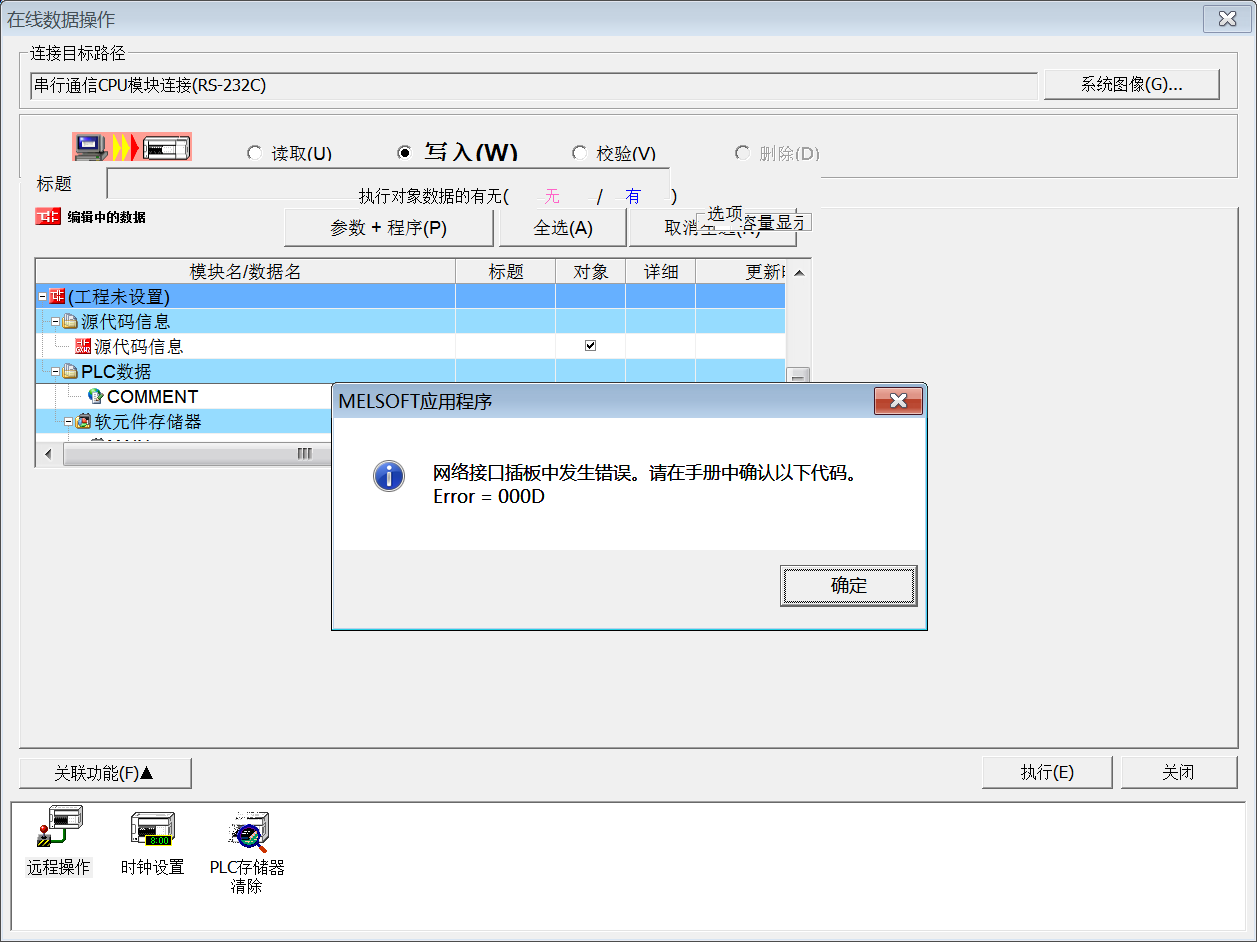Select the 读取(U) radio button
The width and height of the screenshot is (1257, 942).
(254, 154)
